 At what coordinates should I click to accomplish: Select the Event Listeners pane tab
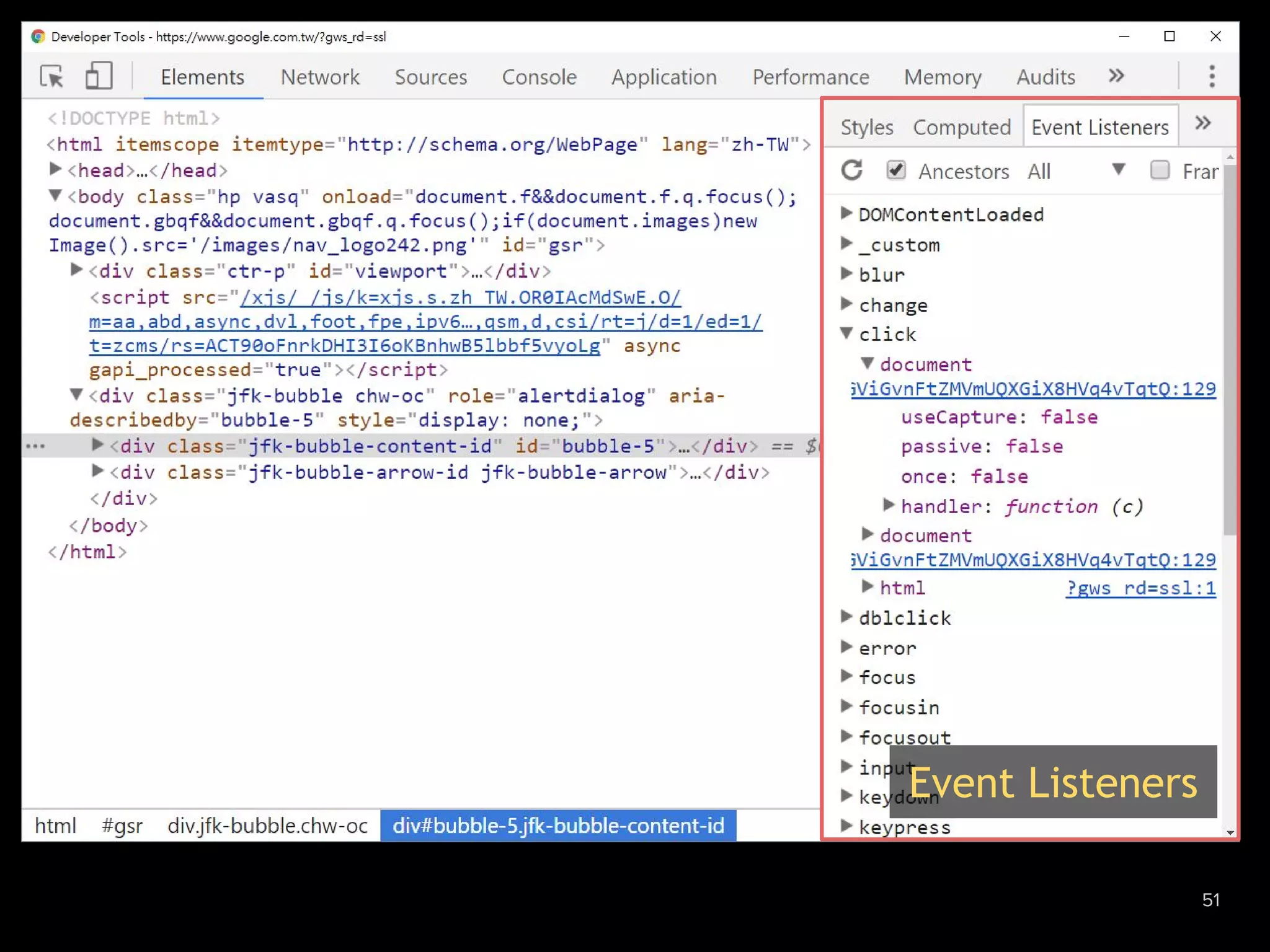(x=1100, y=127)
